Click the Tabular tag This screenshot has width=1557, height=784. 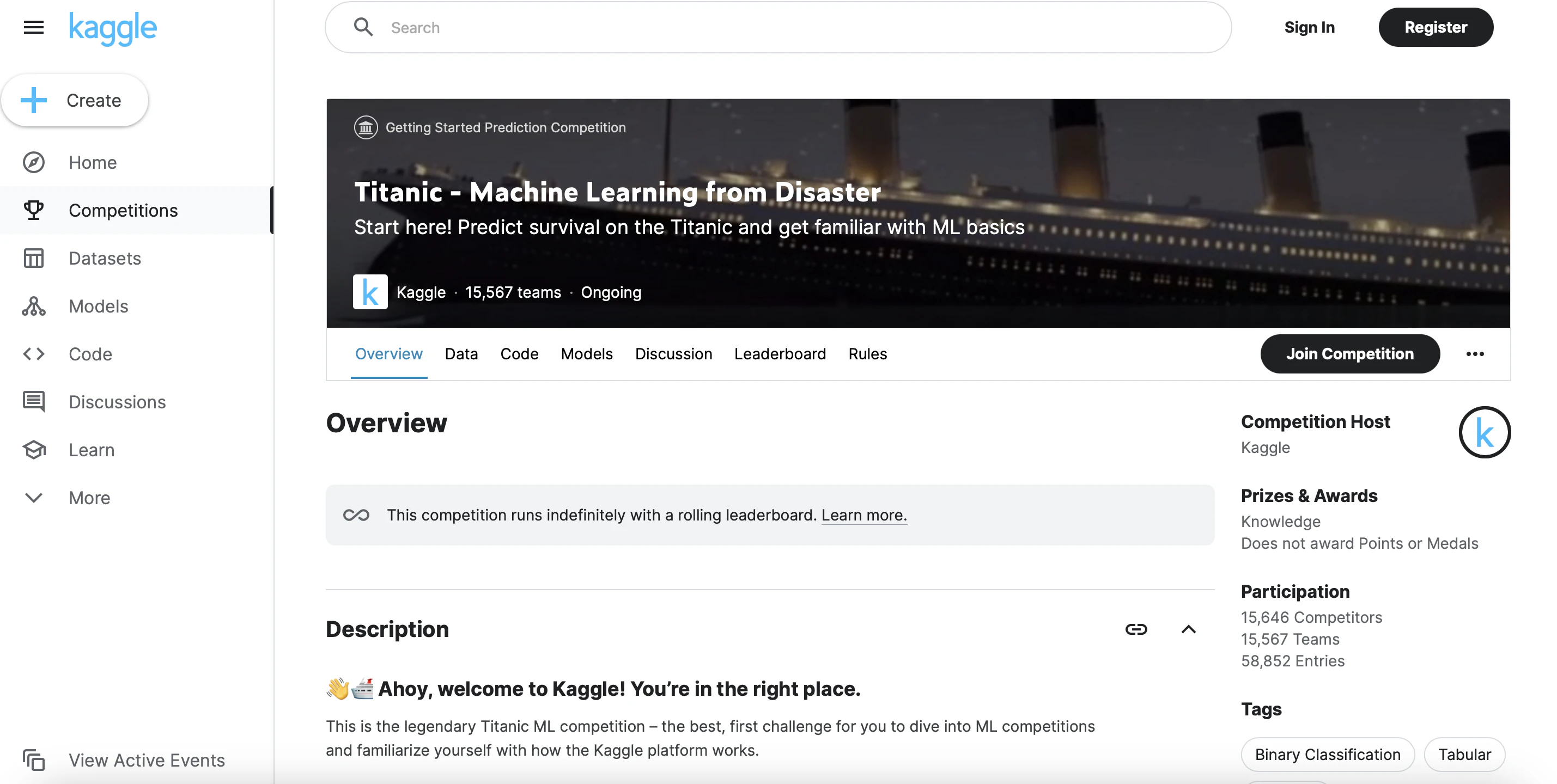(1464, 755)
